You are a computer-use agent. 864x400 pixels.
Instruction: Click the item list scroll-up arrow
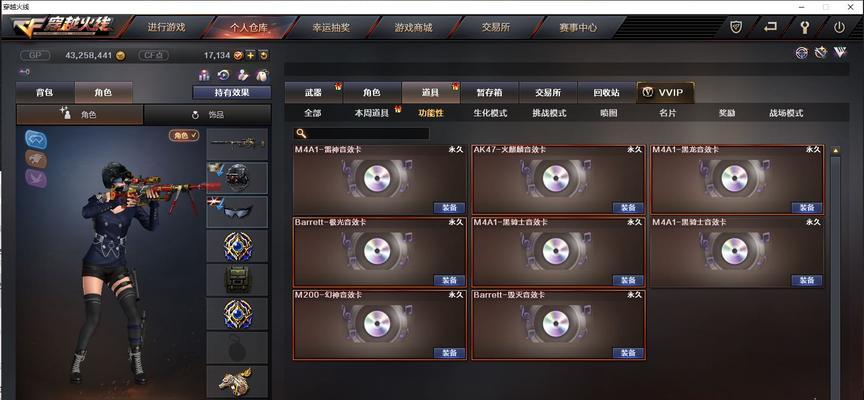(x=835, y=150)
